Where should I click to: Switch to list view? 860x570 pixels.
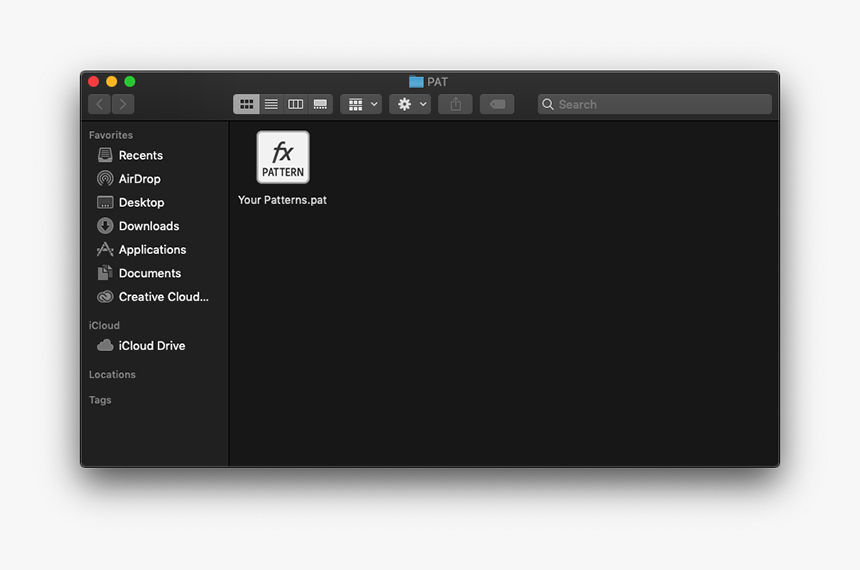(271, 104)
